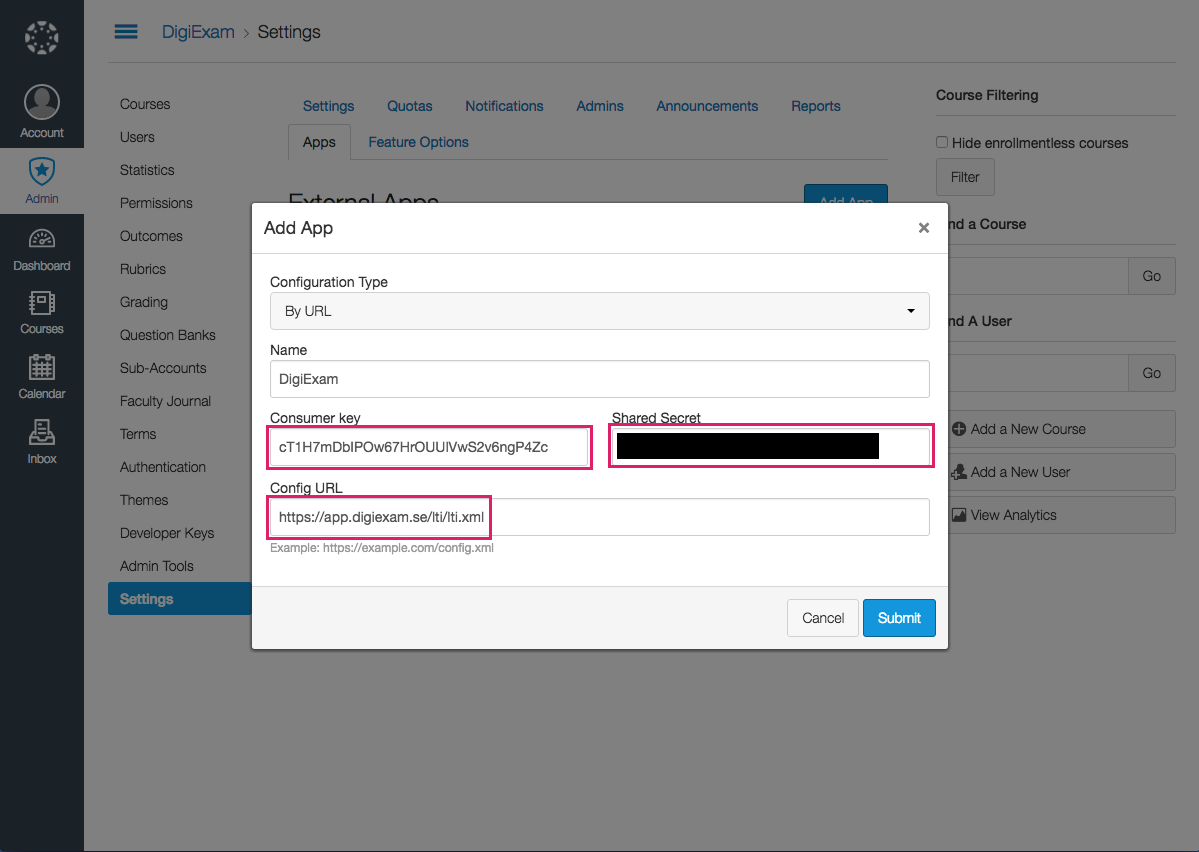Open the Account avatar icon
The width and height of the screenshot is (1199, 852).
(x=41, y=102)
